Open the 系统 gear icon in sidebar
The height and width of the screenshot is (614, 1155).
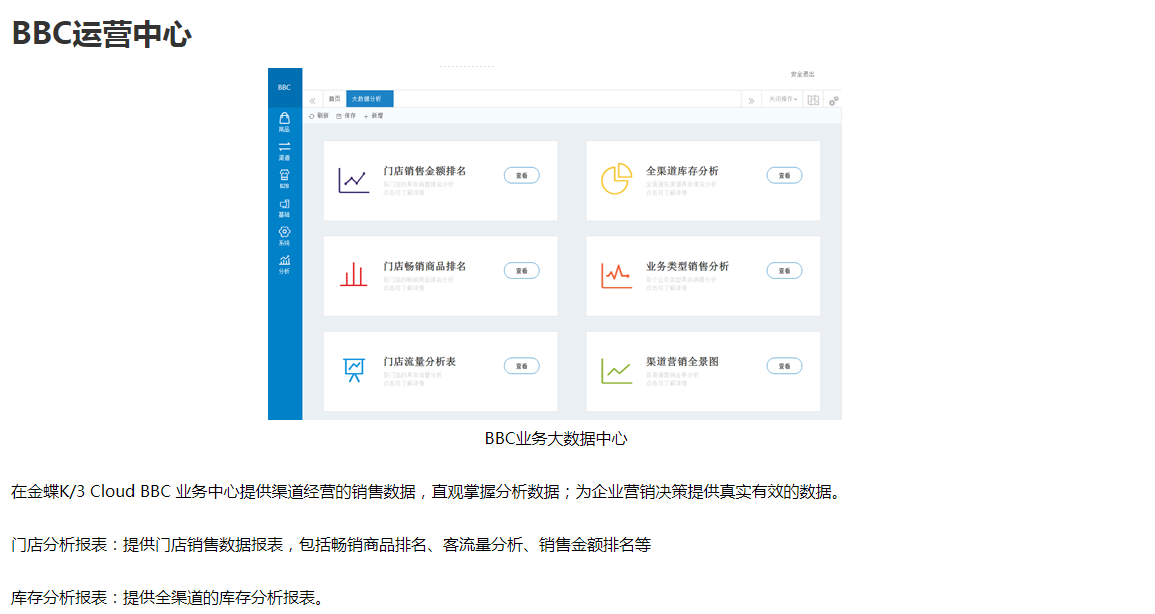[x=284, y=235]
